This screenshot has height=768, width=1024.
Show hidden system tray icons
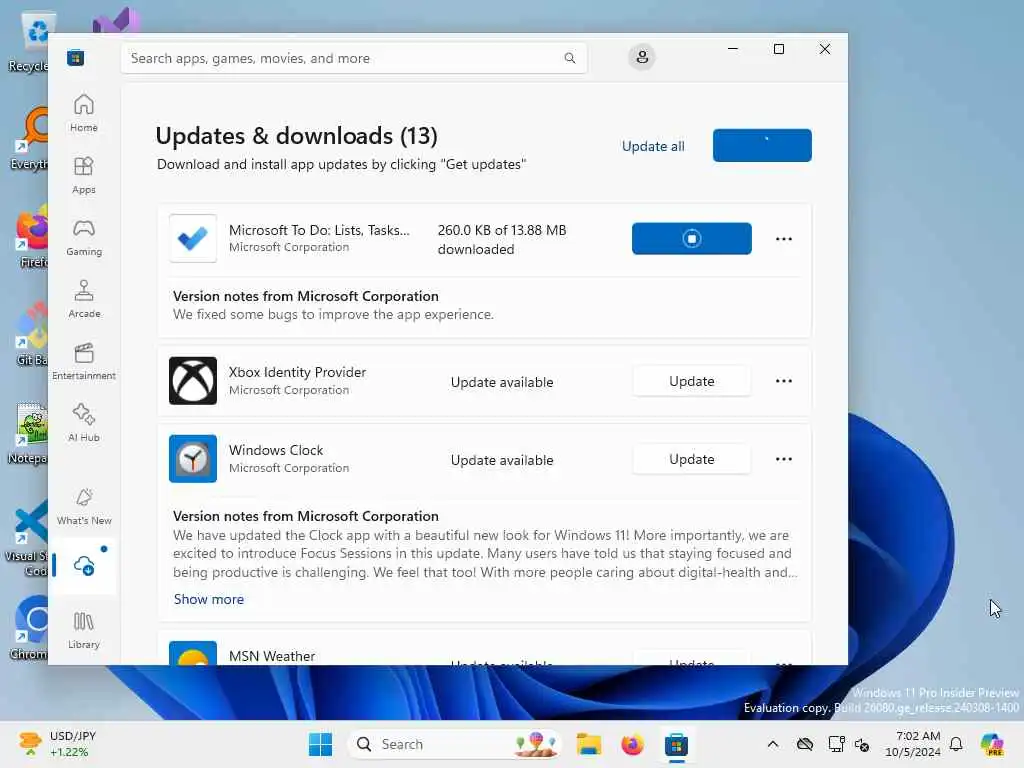point(773,744)
